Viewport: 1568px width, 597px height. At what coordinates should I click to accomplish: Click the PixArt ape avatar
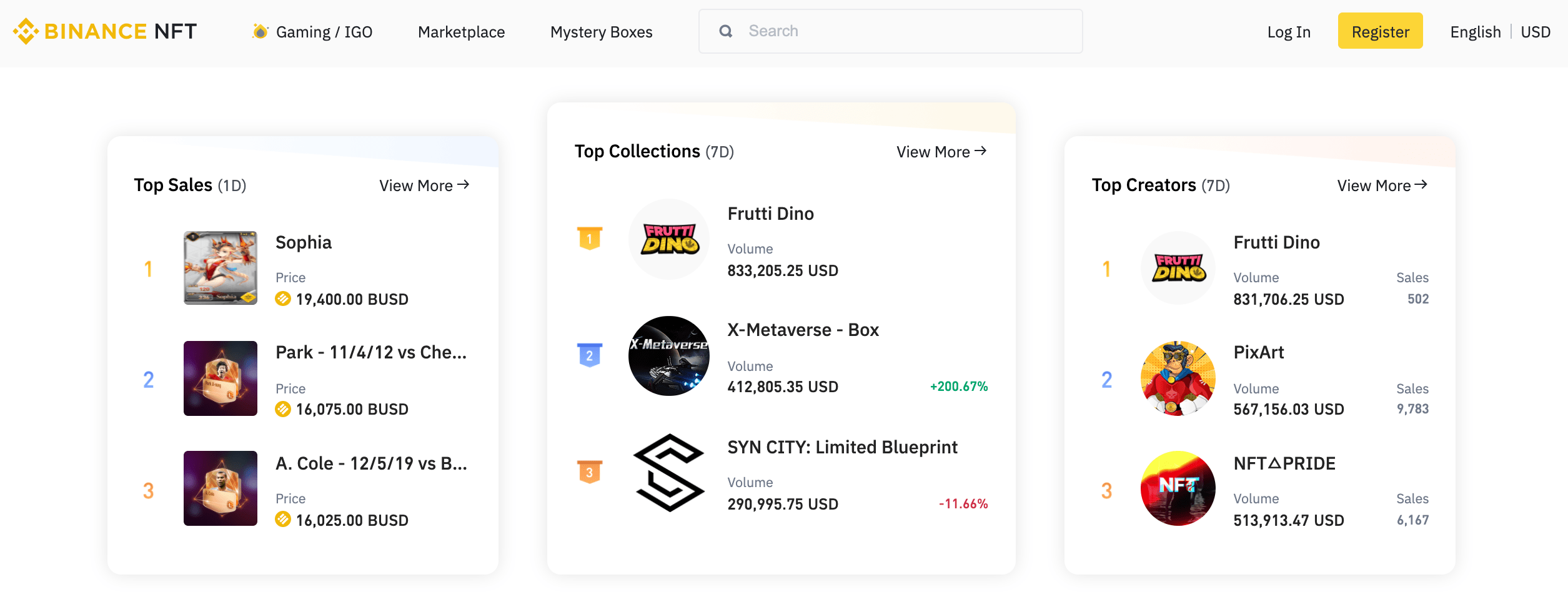click(1178, 378)
